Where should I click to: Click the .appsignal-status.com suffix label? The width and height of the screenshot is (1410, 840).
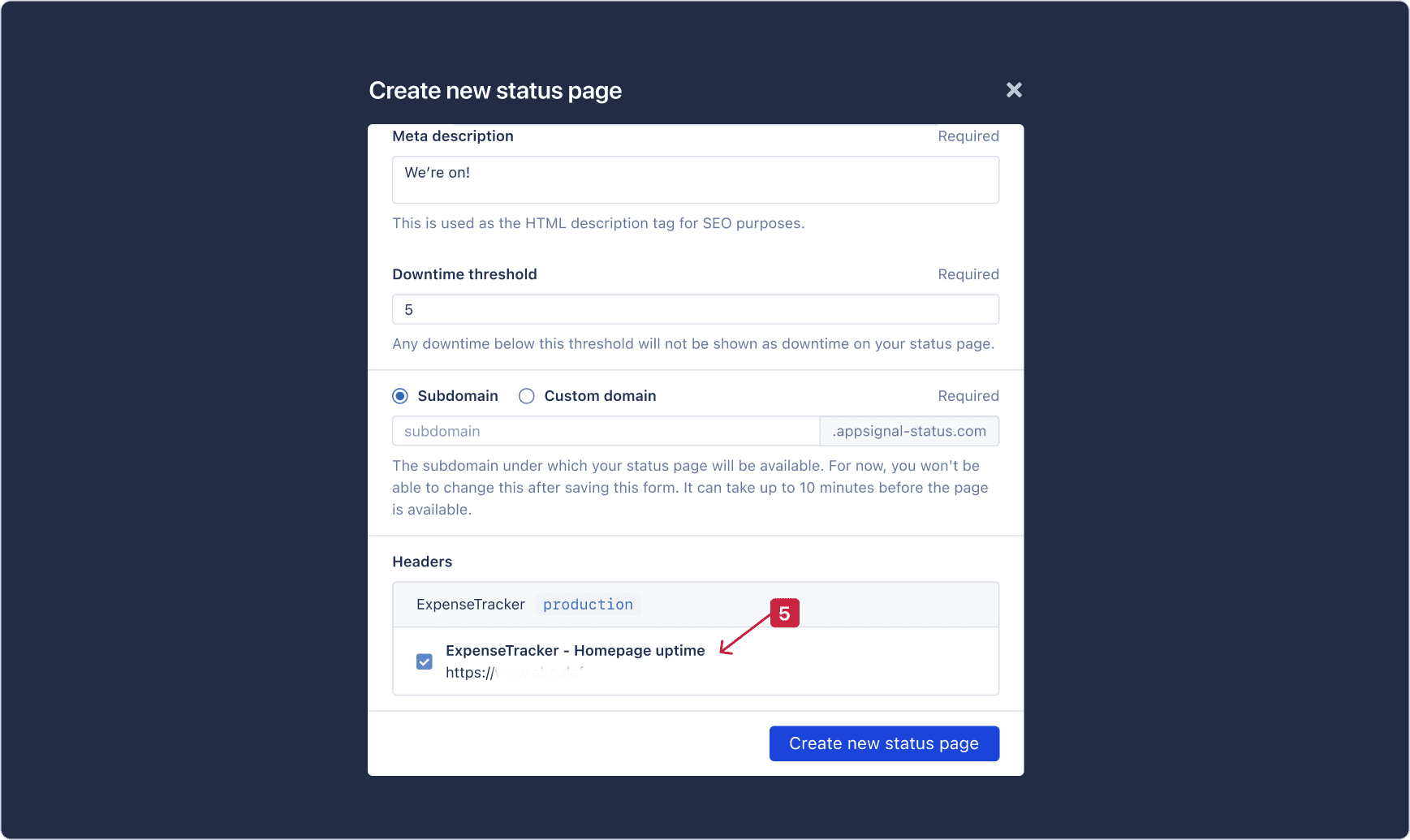(x=909, y=431)
